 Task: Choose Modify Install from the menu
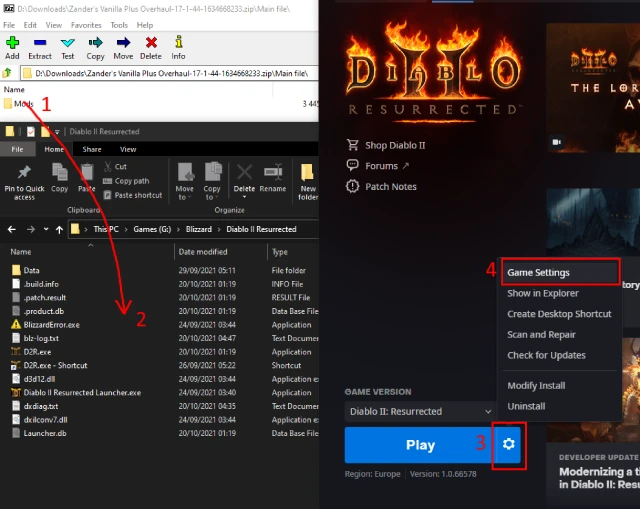click(536, 386)
